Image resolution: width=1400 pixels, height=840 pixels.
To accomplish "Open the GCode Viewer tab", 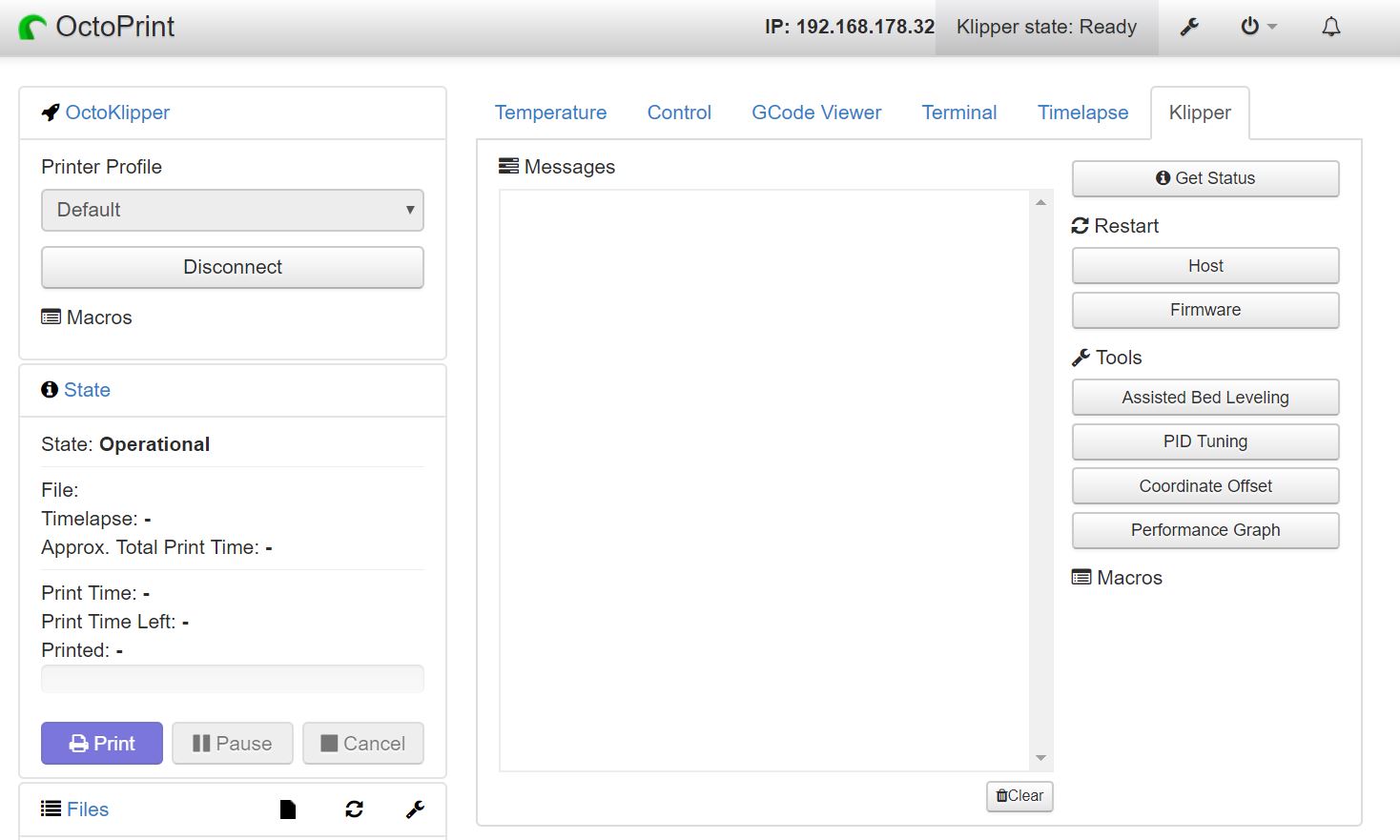I will (816, 113).
